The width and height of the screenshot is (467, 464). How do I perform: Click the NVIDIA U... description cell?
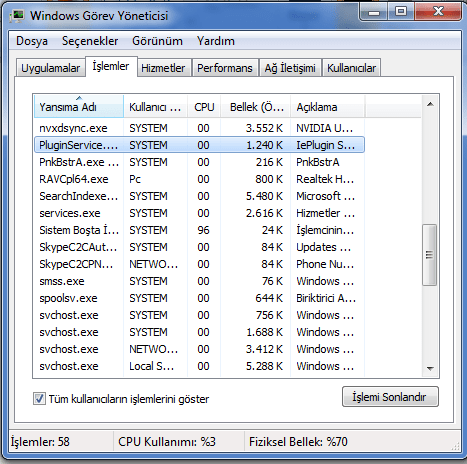[x=324, y=128]
